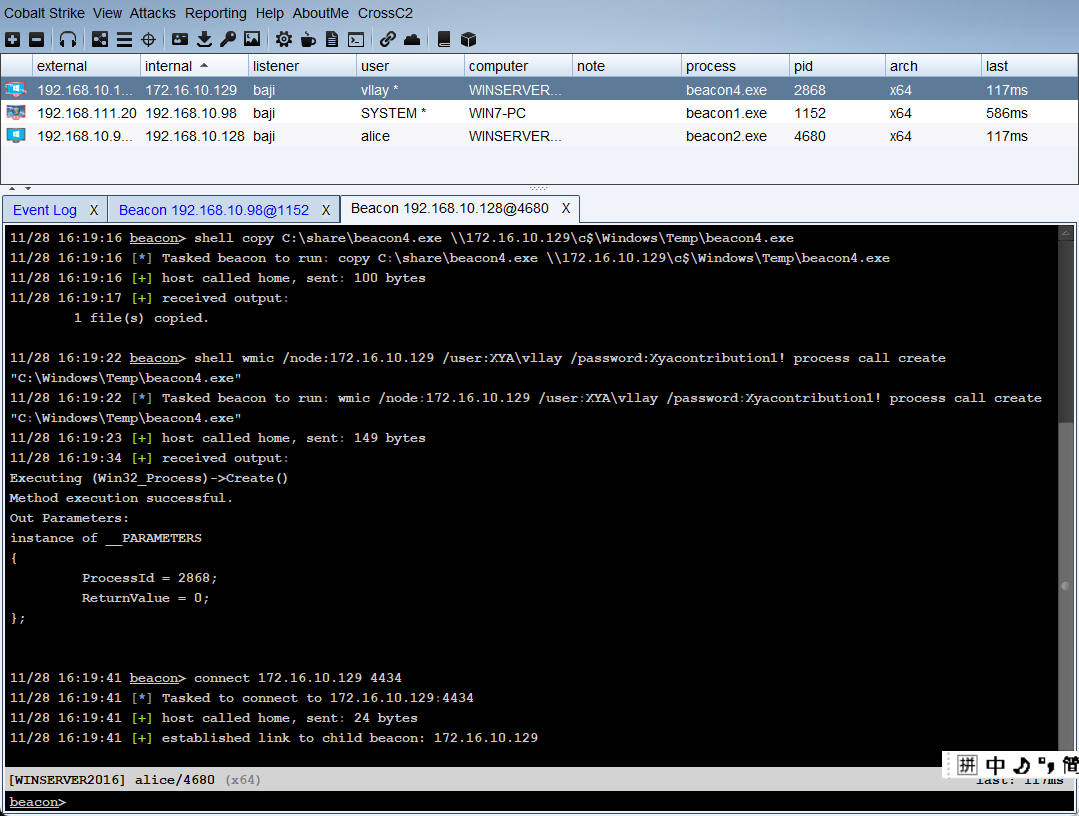Open Downloaded Files via the download icon
This screenshot has width=1079, height=816.
pos(204,39)
